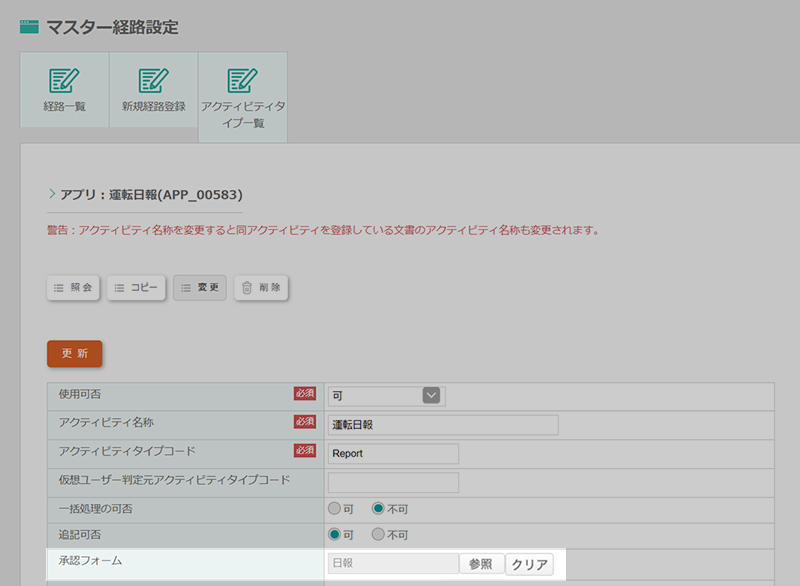Click the orange 更新 button
Screen dimensions: 800x586
pos(74,353)
